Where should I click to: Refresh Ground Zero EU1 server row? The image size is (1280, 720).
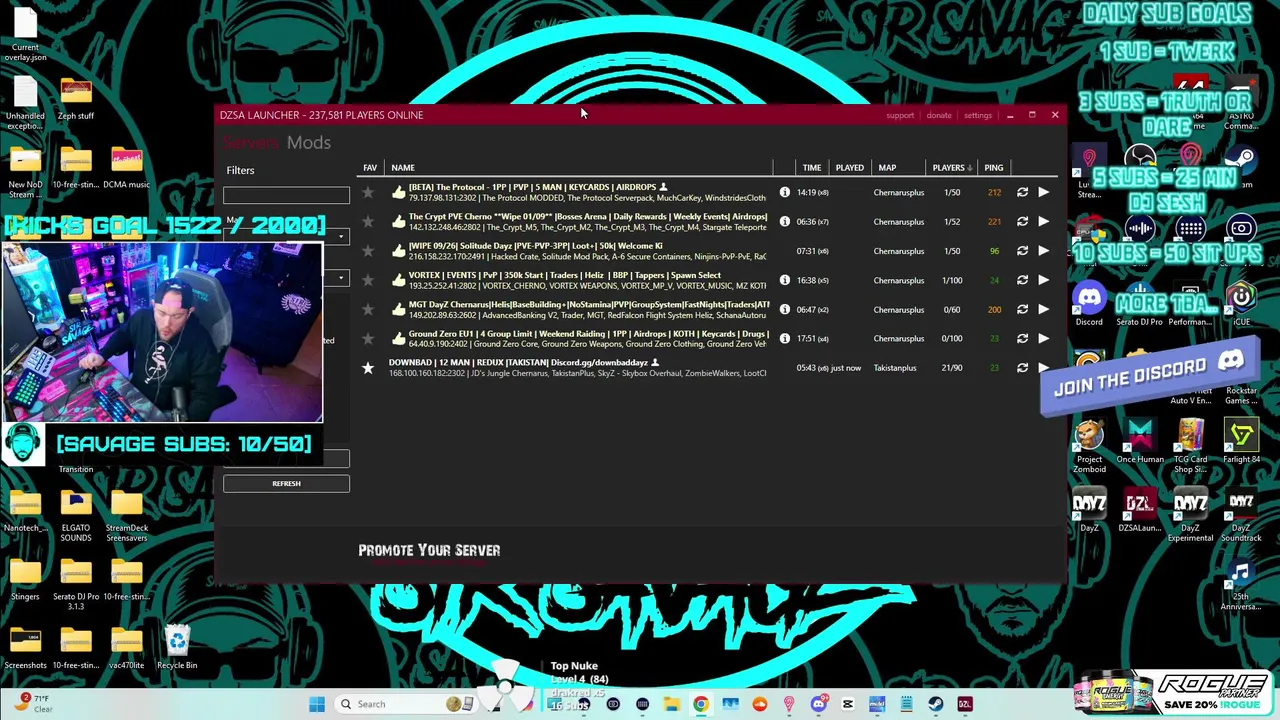click(1022, 338)
